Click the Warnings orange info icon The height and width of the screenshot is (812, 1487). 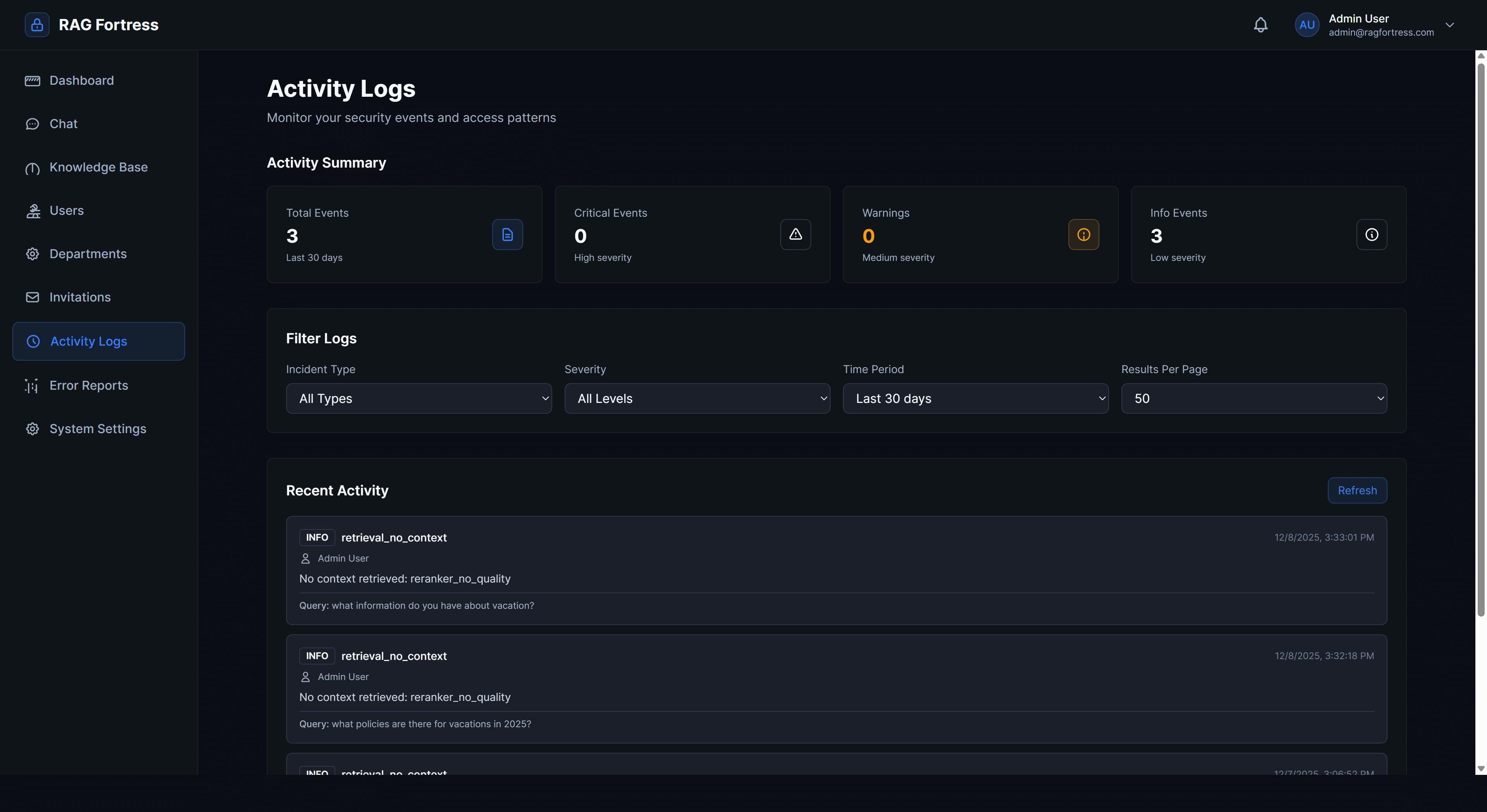click(1083, 234)
